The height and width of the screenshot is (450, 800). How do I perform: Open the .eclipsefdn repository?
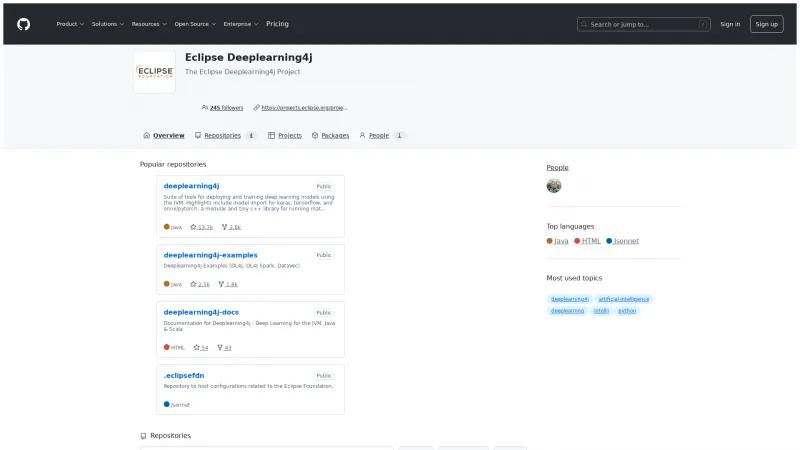184,376
